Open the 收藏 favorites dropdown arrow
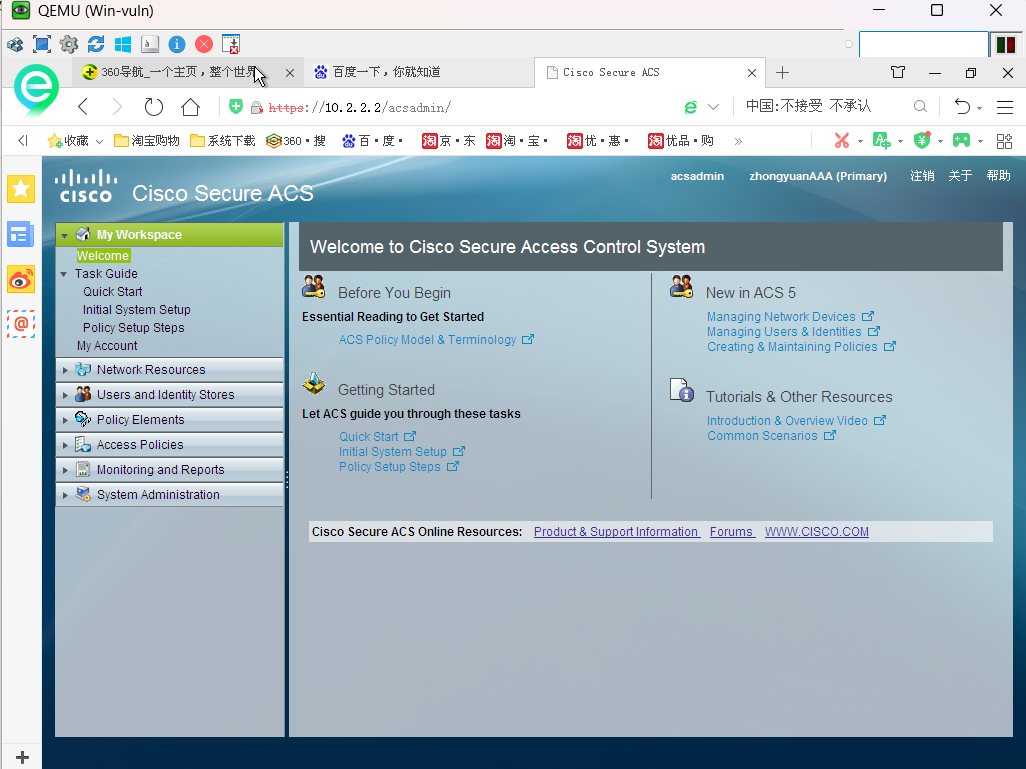Screen dimensions: 1026x769 click(99, 141)
